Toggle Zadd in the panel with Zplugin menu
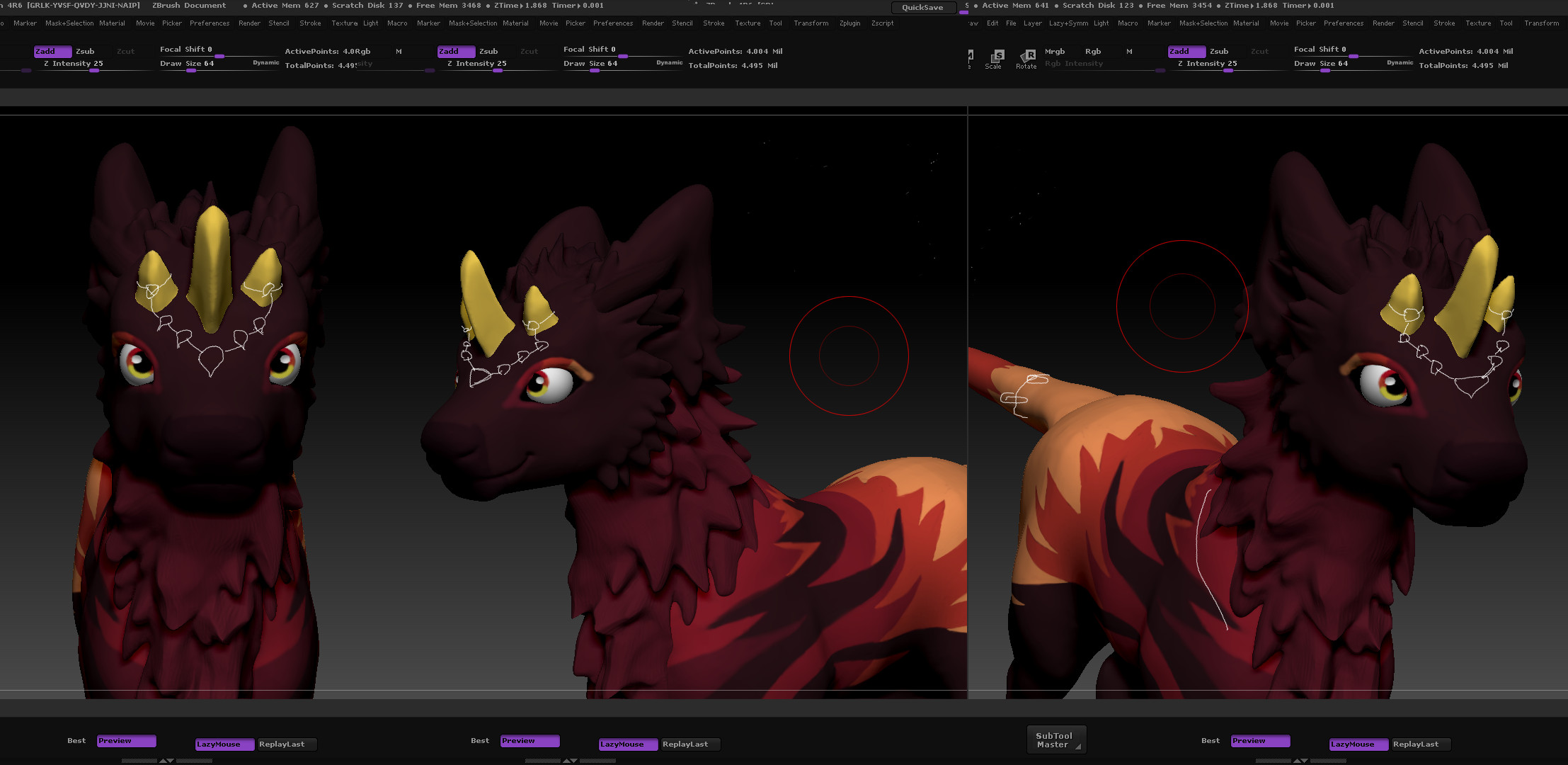 456,51
